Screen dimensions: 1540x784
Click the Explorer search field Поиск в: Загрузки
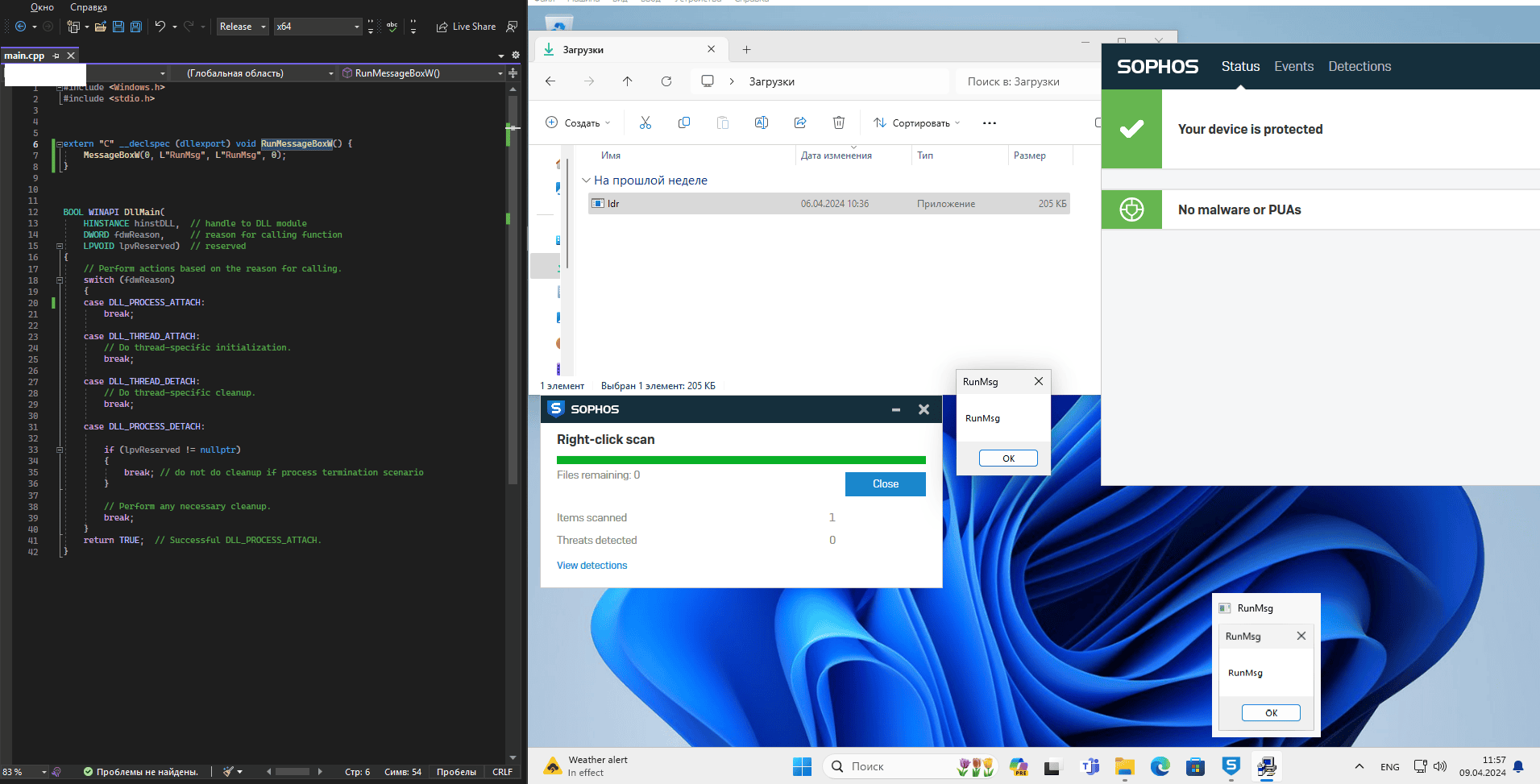click(1027, 81)
